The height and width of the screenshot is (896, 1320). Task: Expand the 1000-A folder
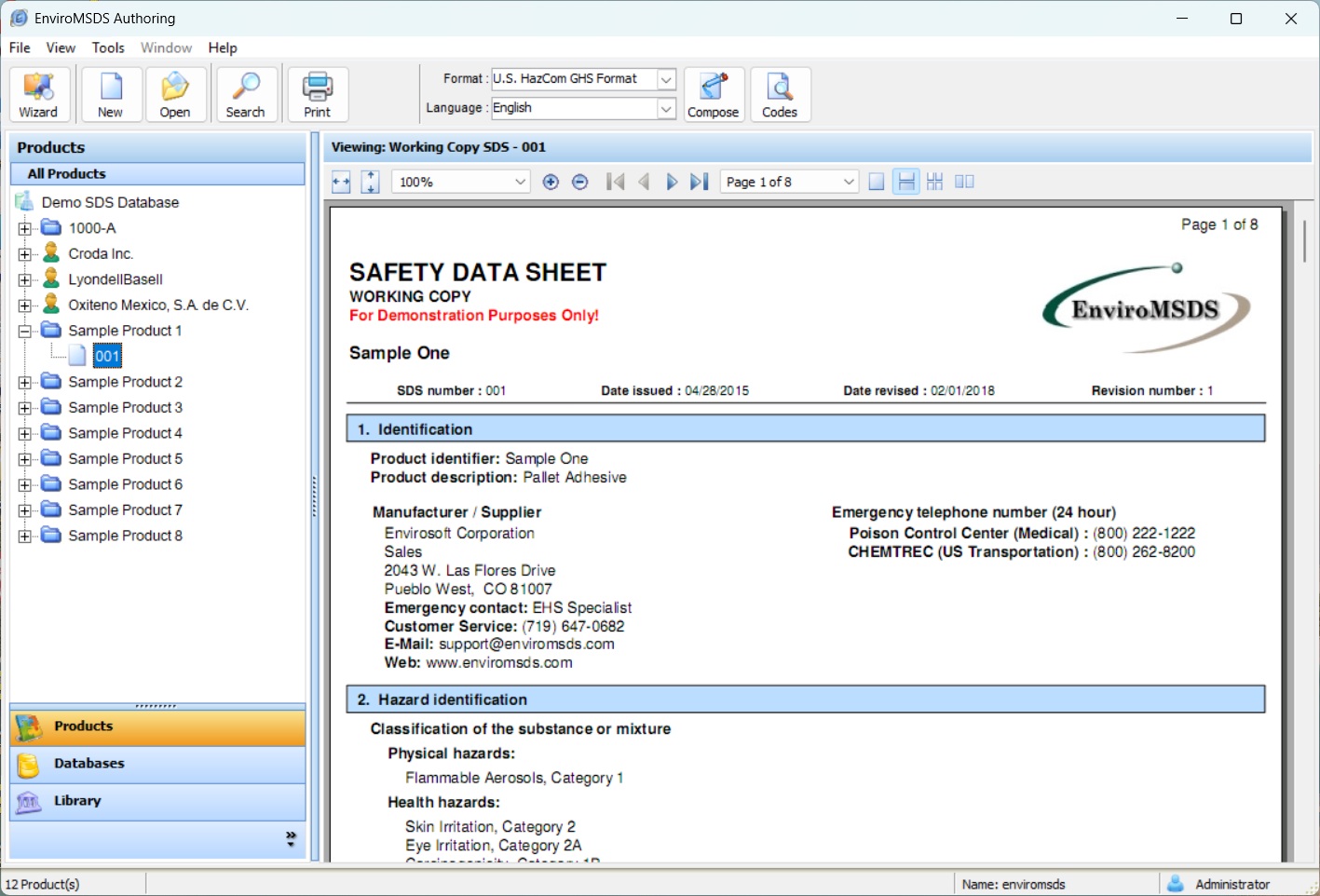point(25,228)
